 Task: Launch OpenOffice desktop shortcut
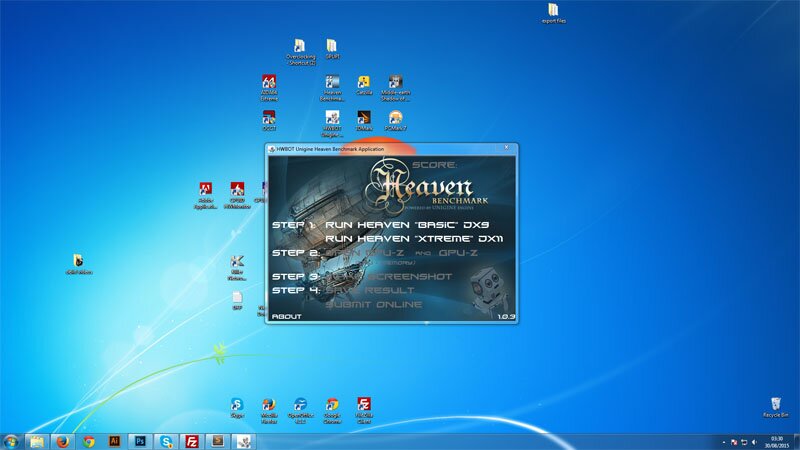[x=301, y=410]
